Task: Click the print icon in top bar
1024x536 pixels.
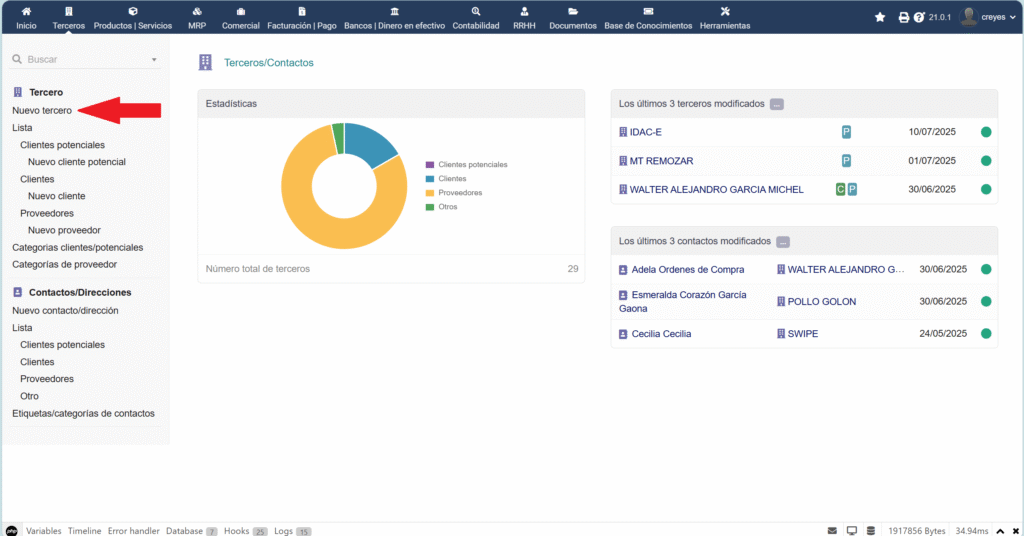Action: pos(904,17)
